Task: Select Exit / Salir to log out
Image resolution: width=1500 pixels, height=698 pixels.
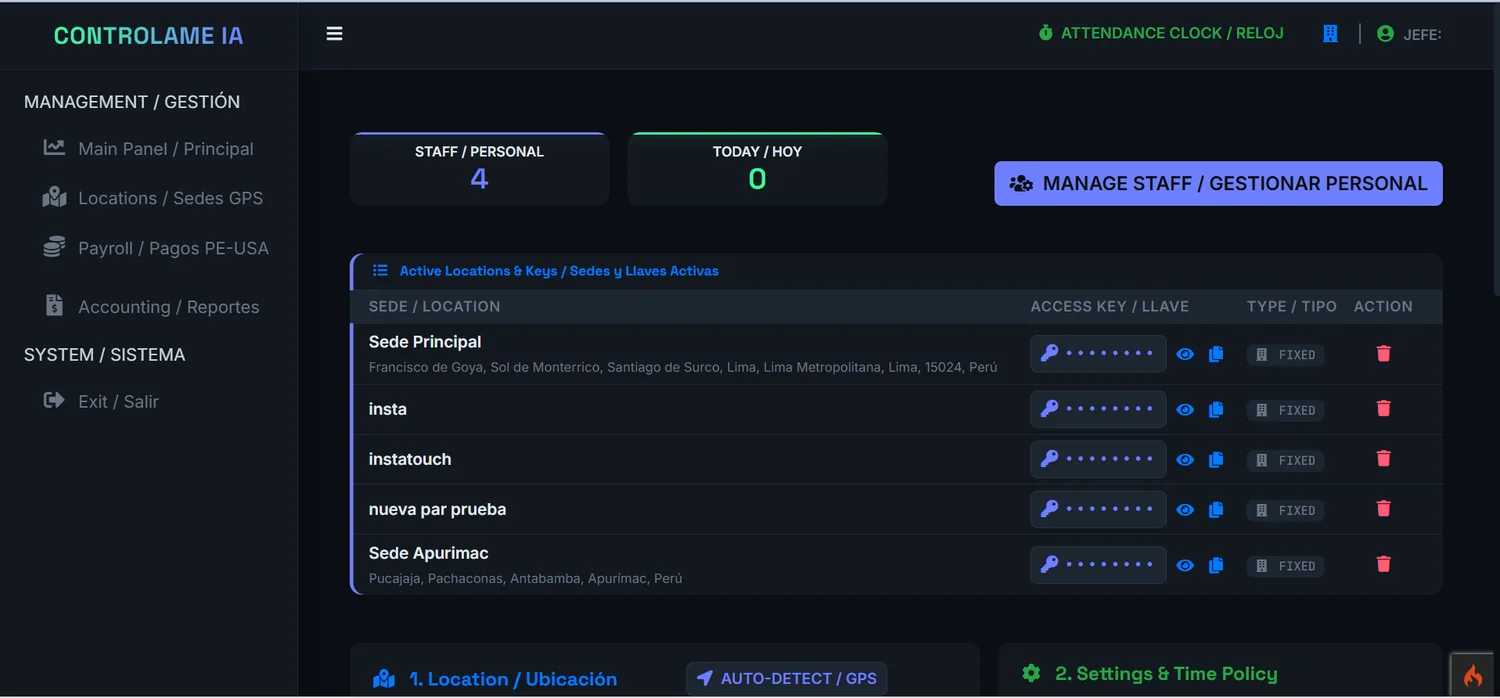Action: 100,401
